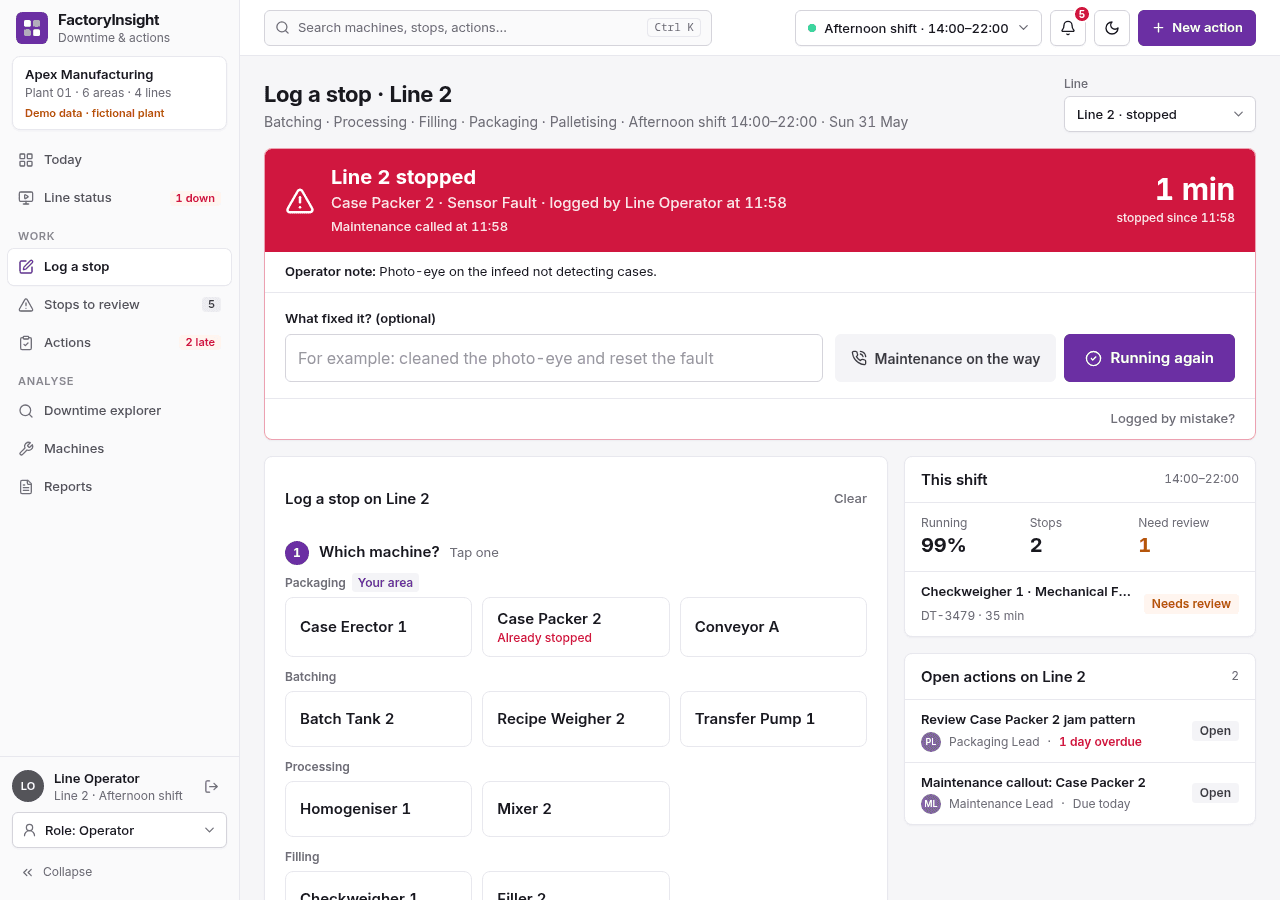Viewport: 1280px width, 900px height.
Task: Open the Line 2 · stopped dropdown
Action: 1159,114
